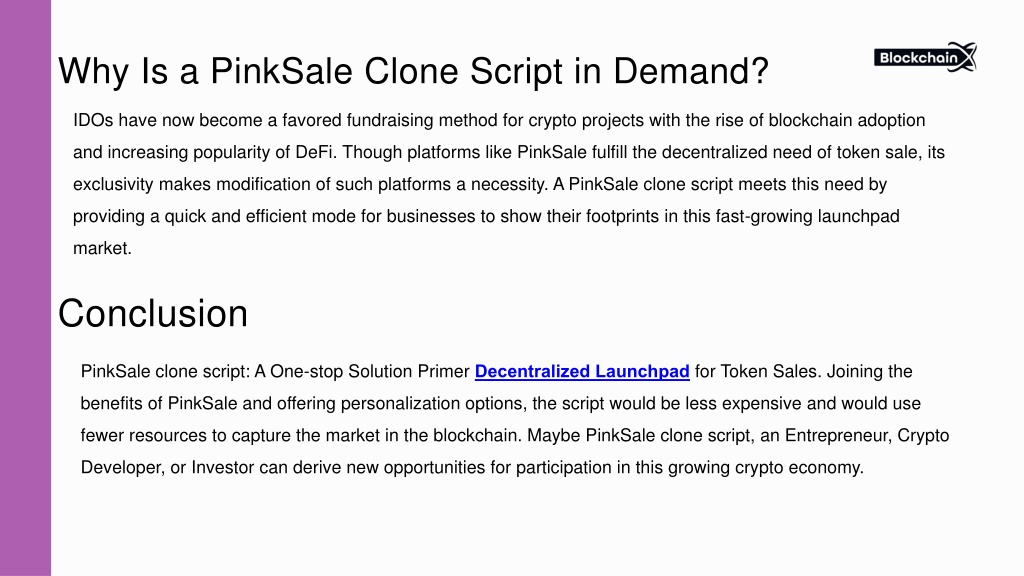This screenshot has width=1024, height=576.
Task: Click the word Launchpad in the hyperlink
Action: [642, 372]
